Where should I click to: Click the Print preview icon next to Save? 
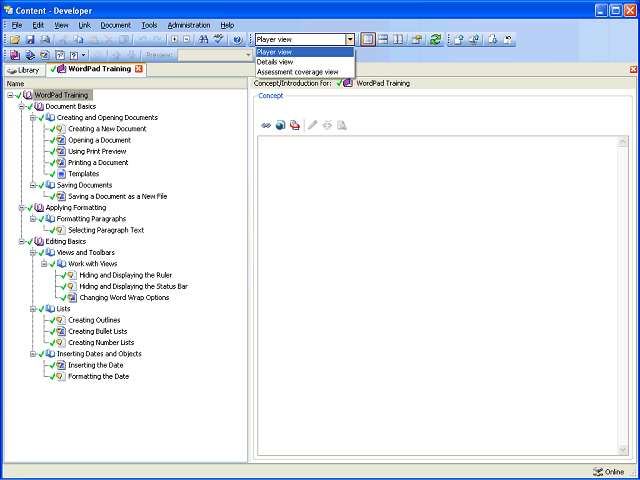[45, 40]
